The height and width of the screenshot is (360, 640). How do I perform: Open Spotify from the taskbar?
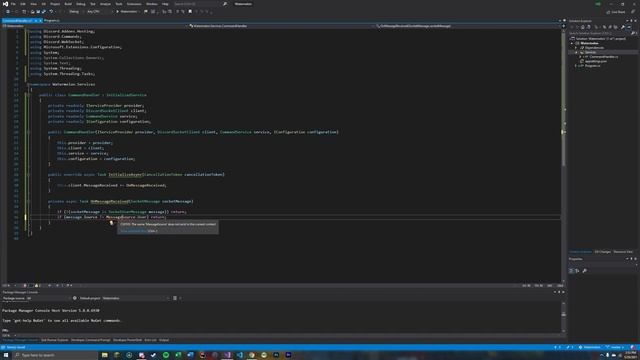click(166, 355)
